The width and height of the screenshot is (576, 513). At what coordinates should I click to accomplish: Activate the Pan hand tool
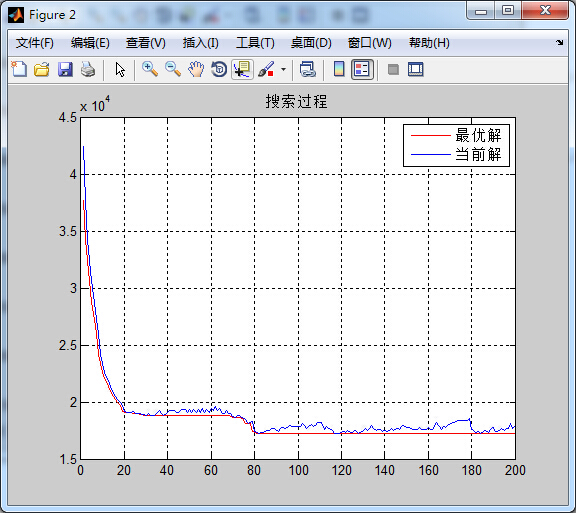[196, 69]
